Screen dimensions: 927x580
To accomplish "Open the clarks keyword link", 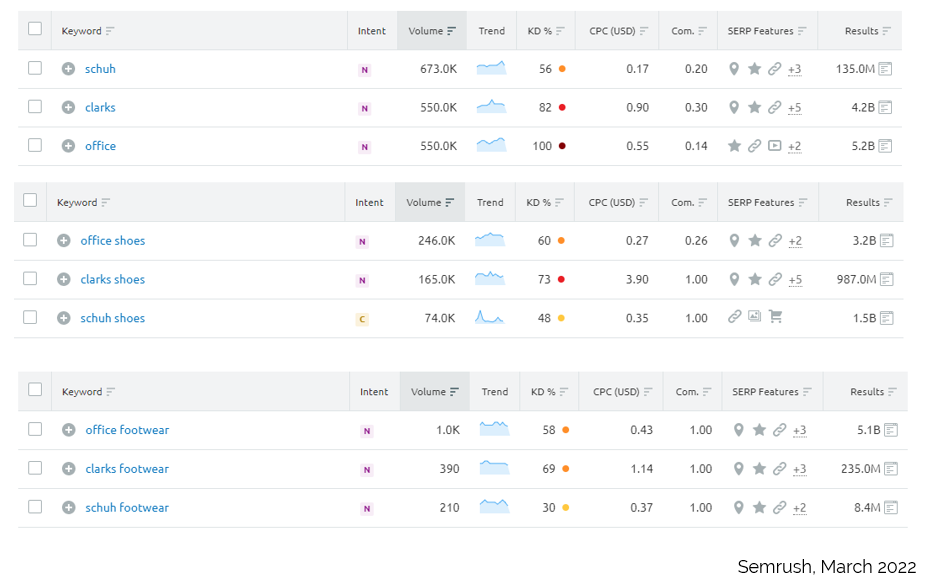I will (101, 107).
